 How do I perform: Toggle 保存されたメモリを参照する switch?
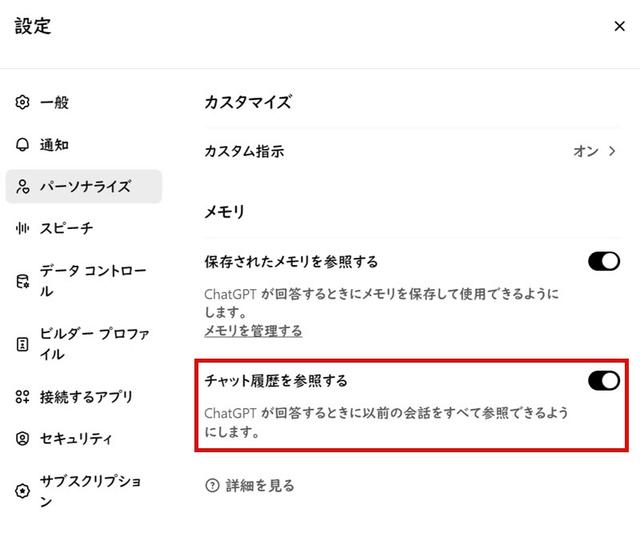pos(604,262)
